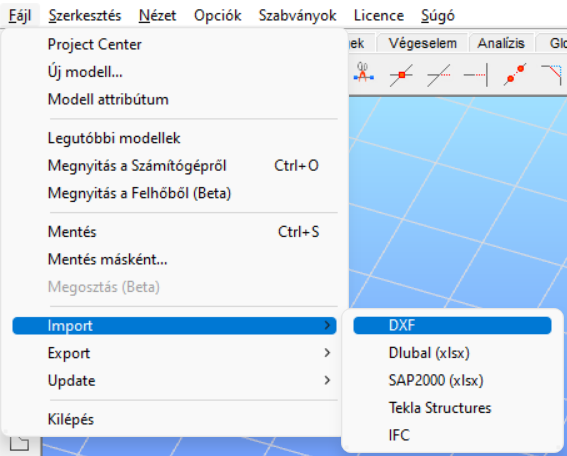Click the new document icon in bottom-left corner
The height and width of the screenshot is (456, 567).
pyautogui.click(x=20, y=443)
